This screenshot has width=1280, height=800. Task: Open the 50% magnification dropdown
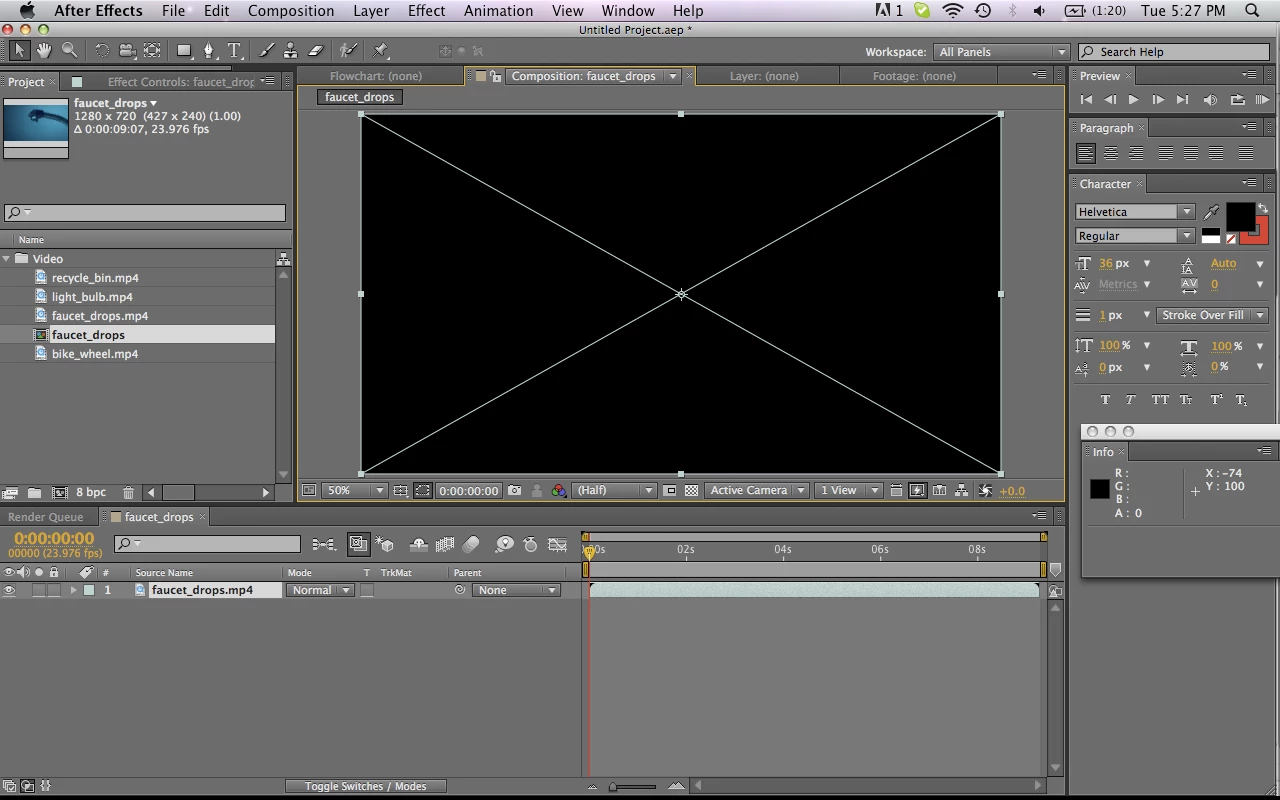pyautogui.click(x=355, y=491)
